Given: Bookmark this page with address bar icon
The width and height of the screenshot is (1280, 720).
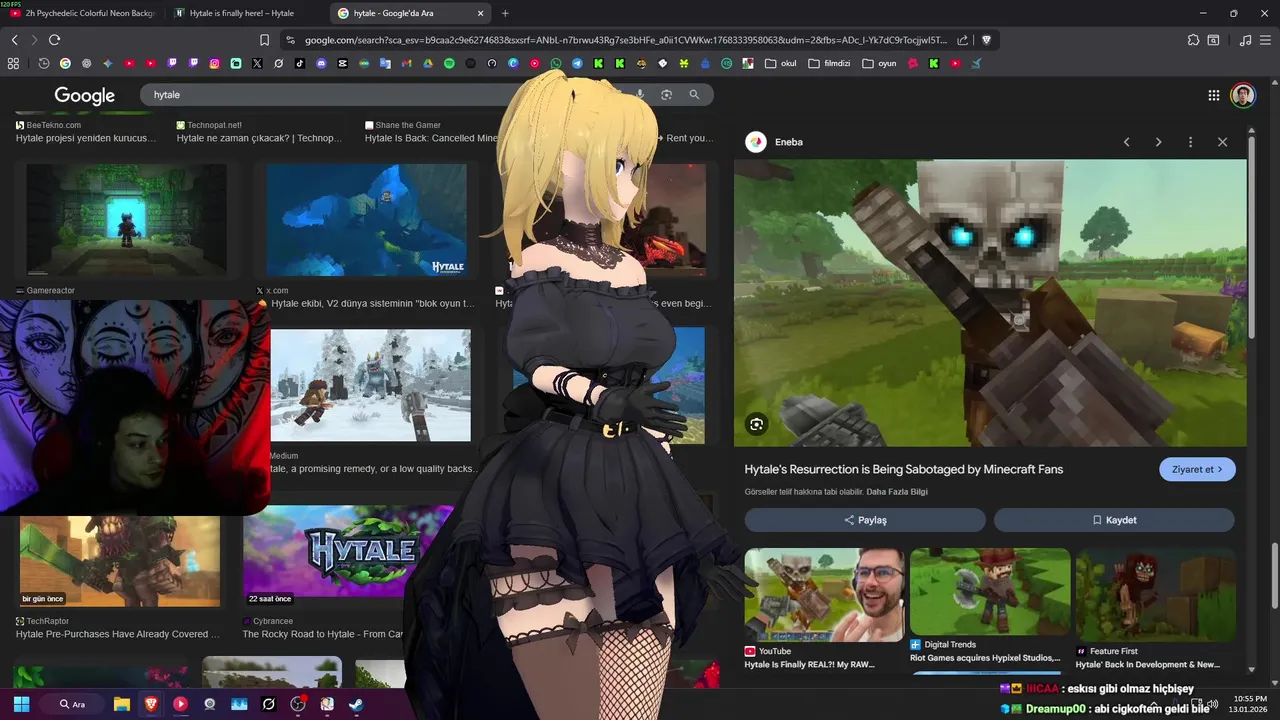Looking at the screenshot, I should (264, 40).
